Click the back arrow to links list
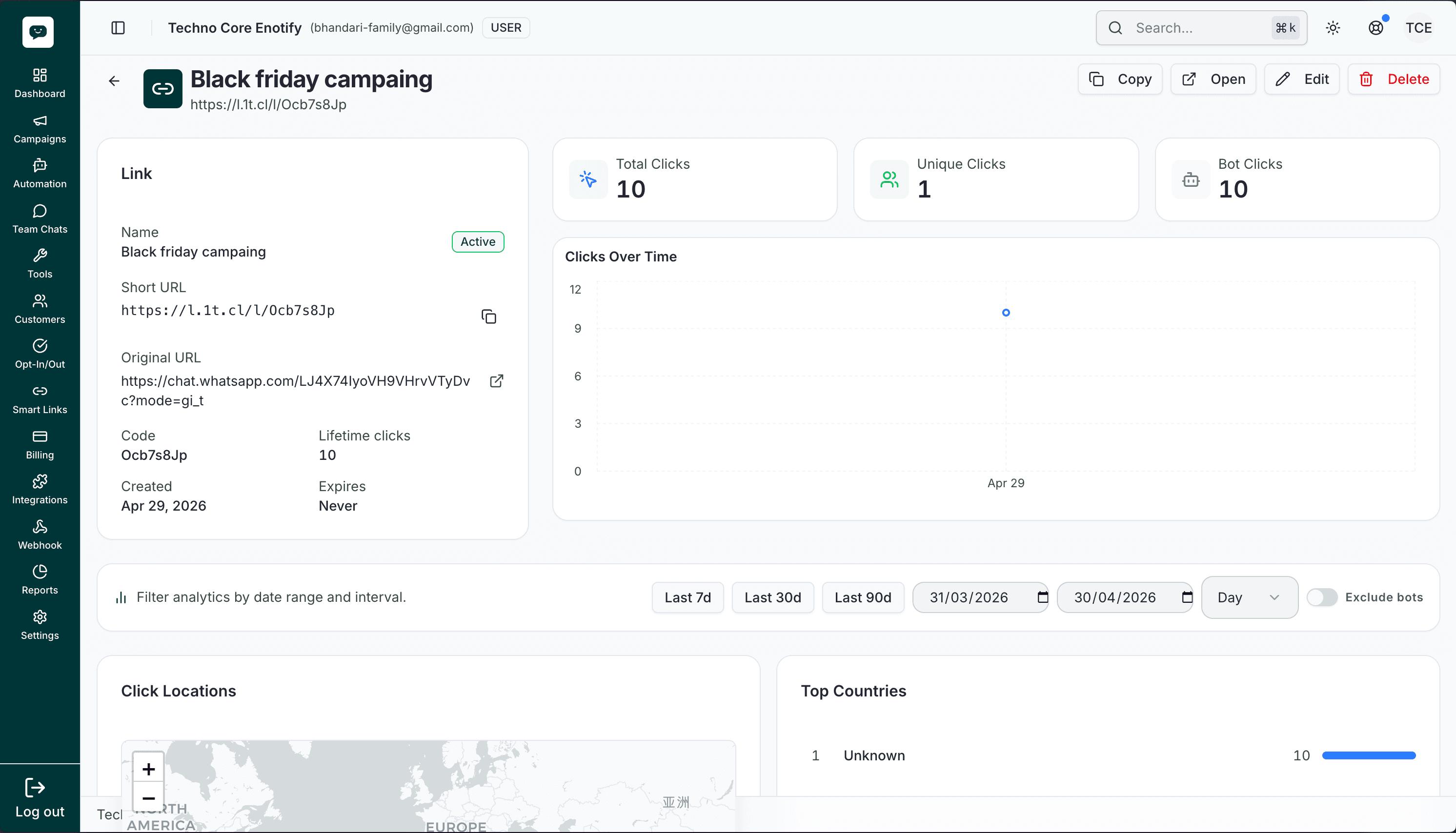 tap(114, 80)
